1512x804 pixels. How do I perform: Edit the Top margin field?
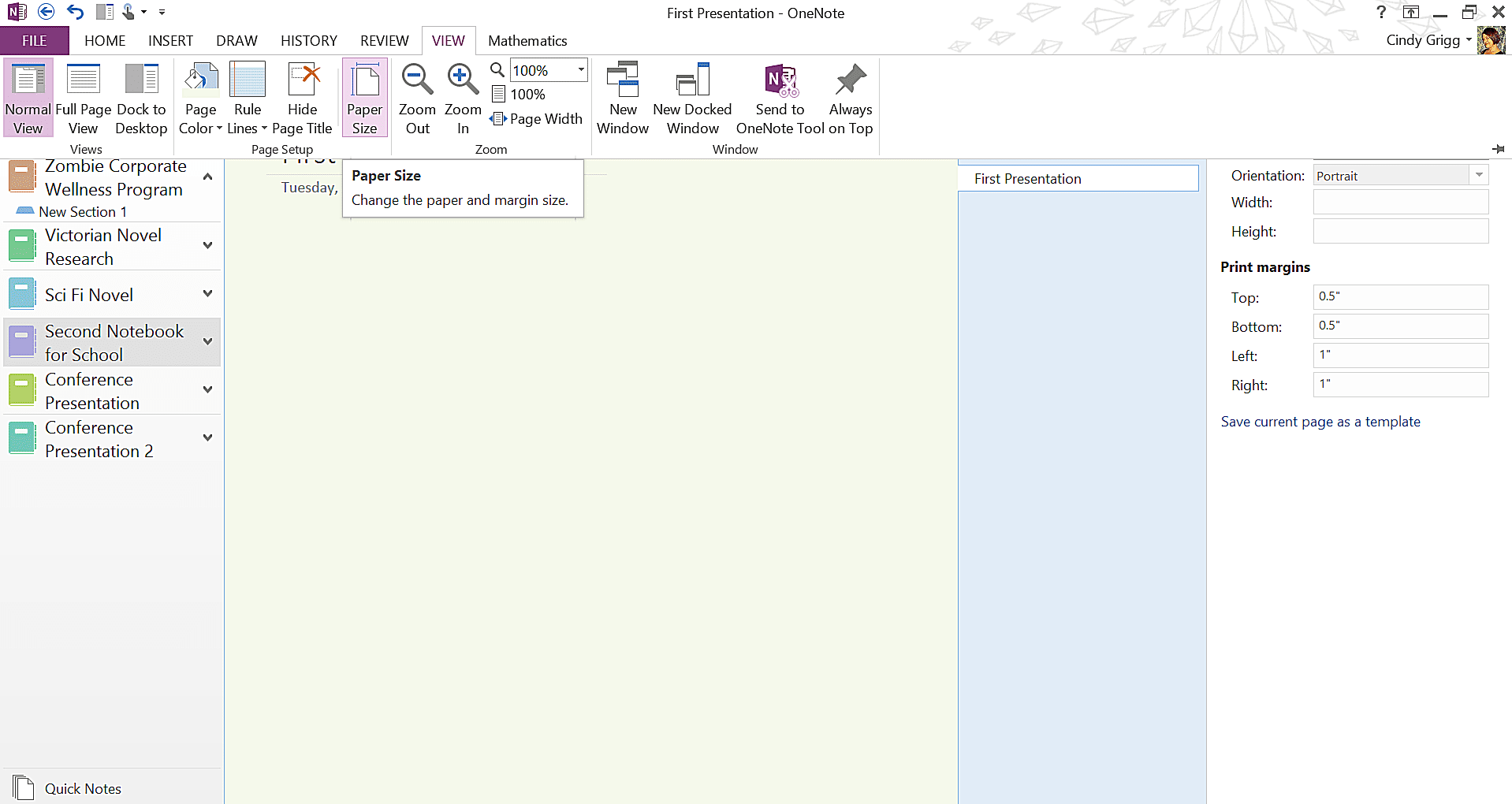[1401, 296]
